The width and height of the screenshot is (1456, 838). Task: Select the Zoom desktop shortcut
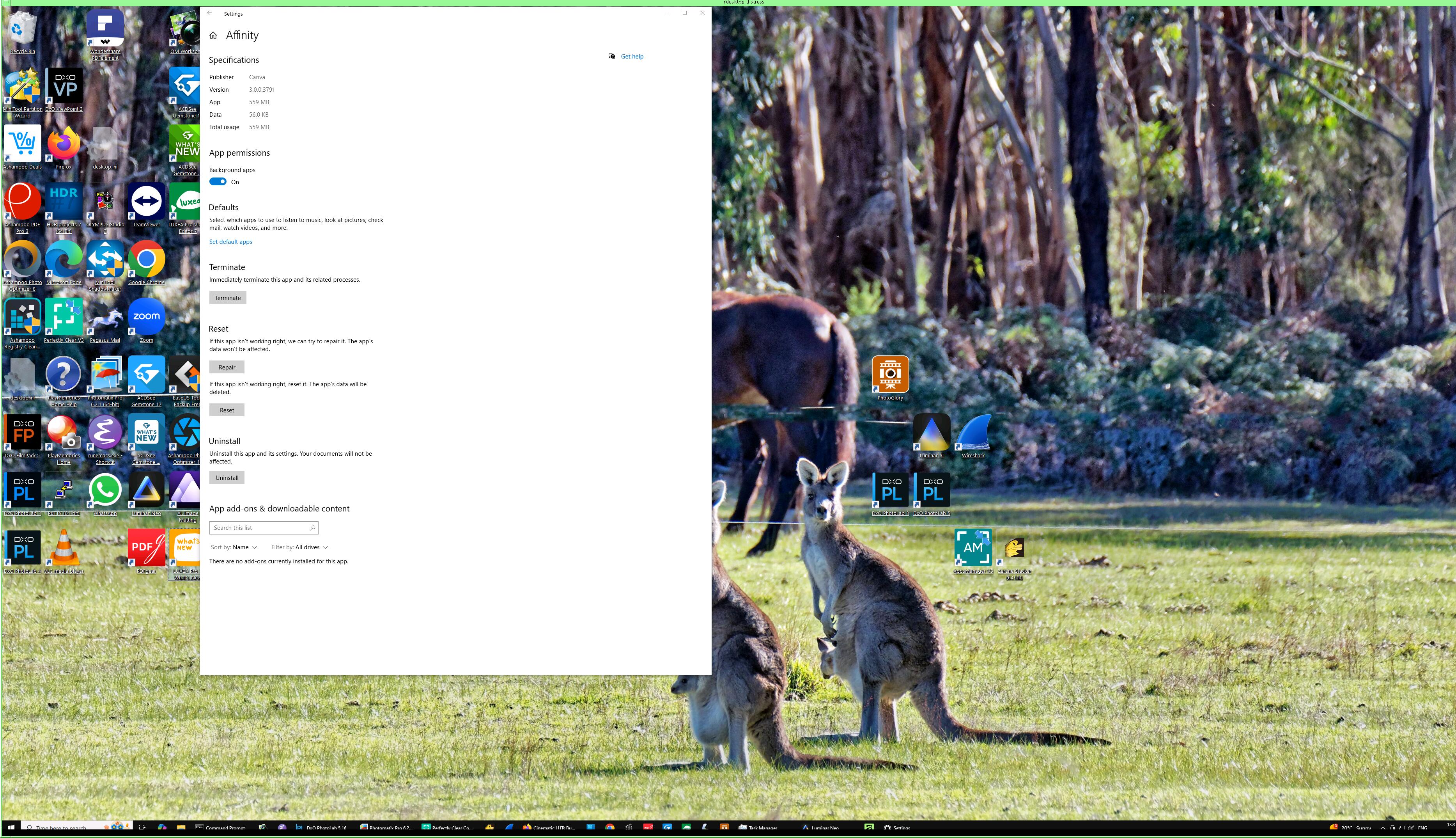146,317
